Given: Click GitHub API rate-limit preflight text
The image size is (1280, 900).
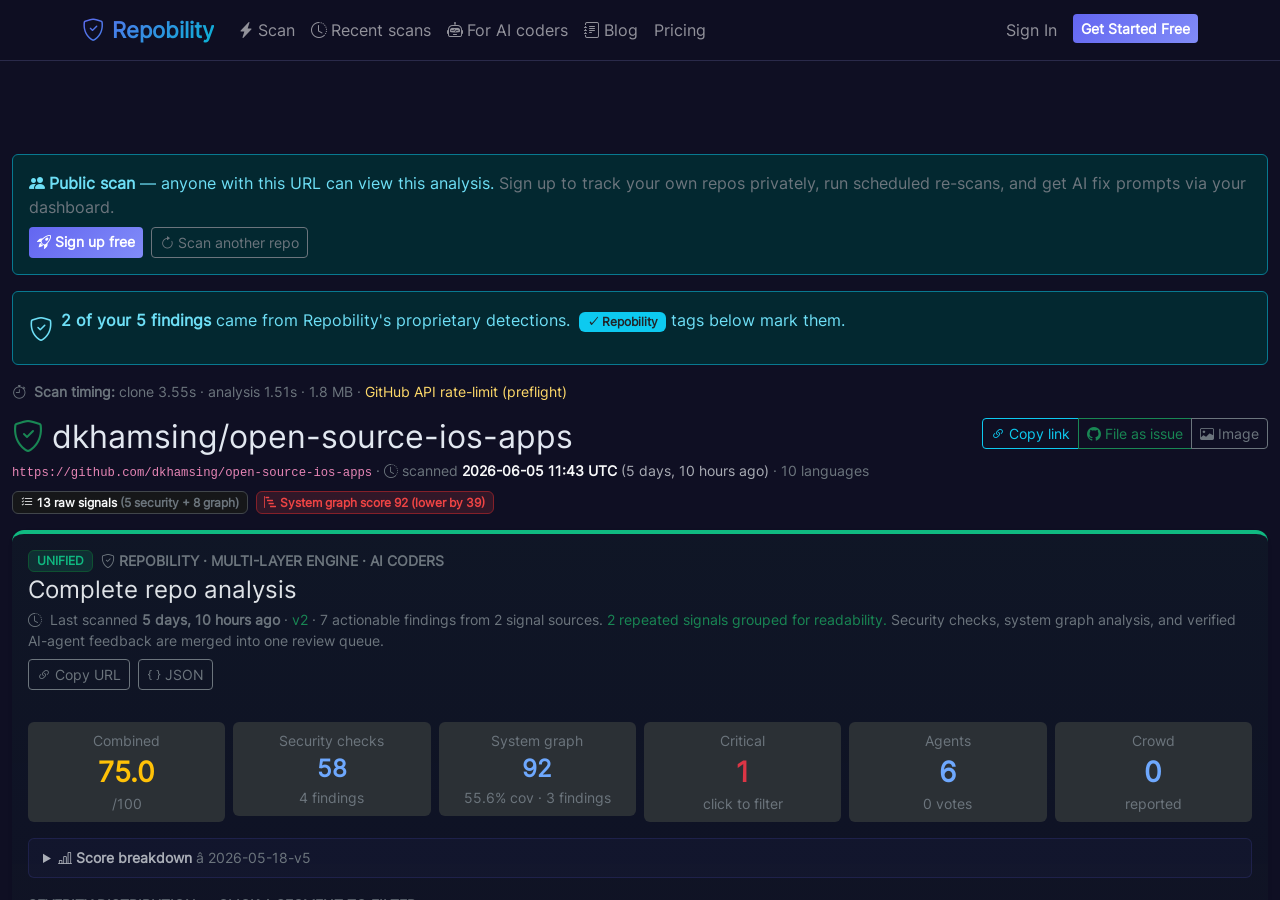Looking at the screenshot, I should (x=466, y=392).
